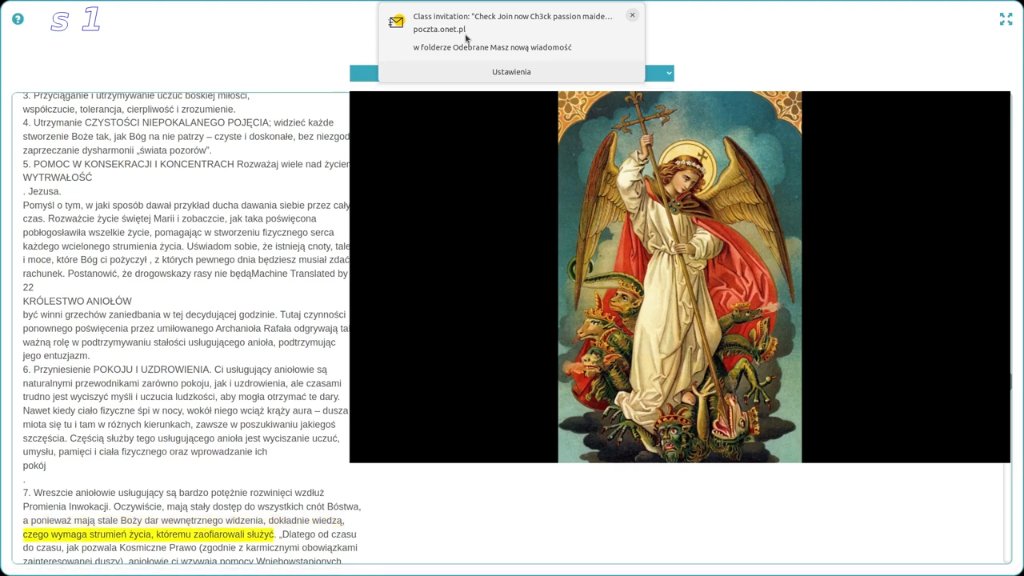Viewport: 1024px width, 576px height.
Task: Click the number 22 page marker line
Action: (28, 287)
